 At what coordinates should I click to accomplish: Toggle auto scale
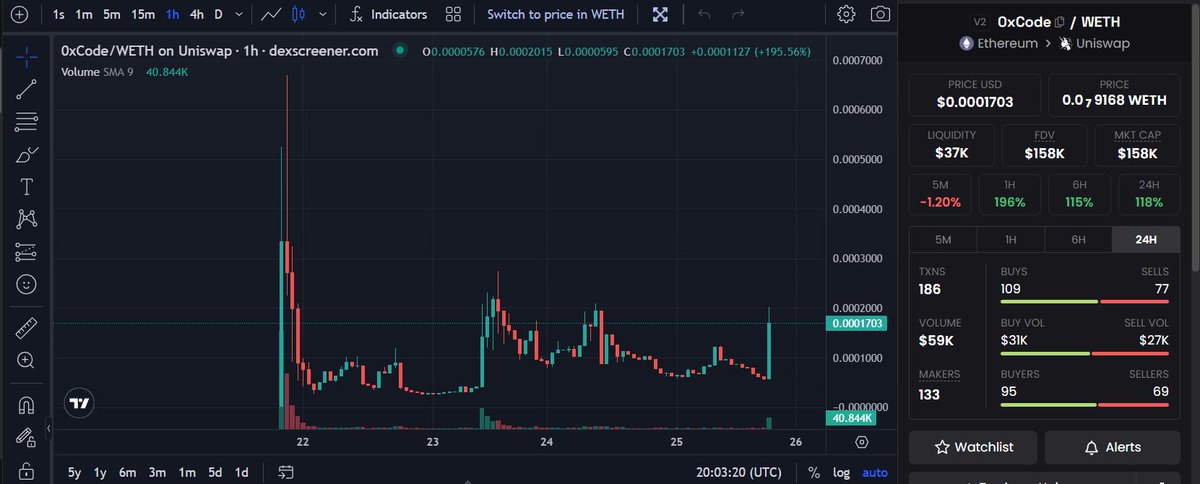(x=875, y=471)
